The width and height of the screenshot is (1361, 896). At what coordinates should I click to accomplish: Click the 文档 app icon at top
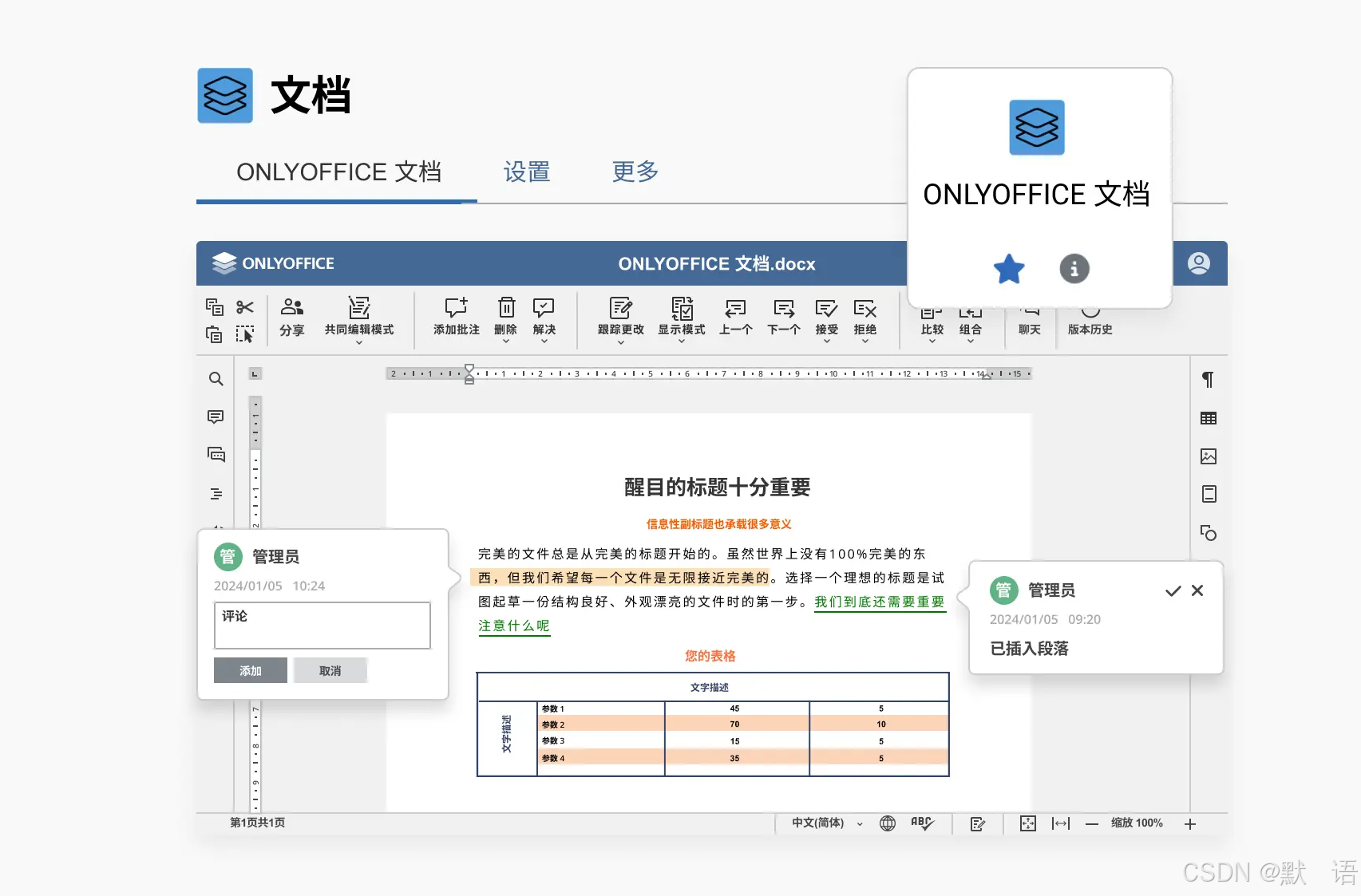[x=225, y=96]
